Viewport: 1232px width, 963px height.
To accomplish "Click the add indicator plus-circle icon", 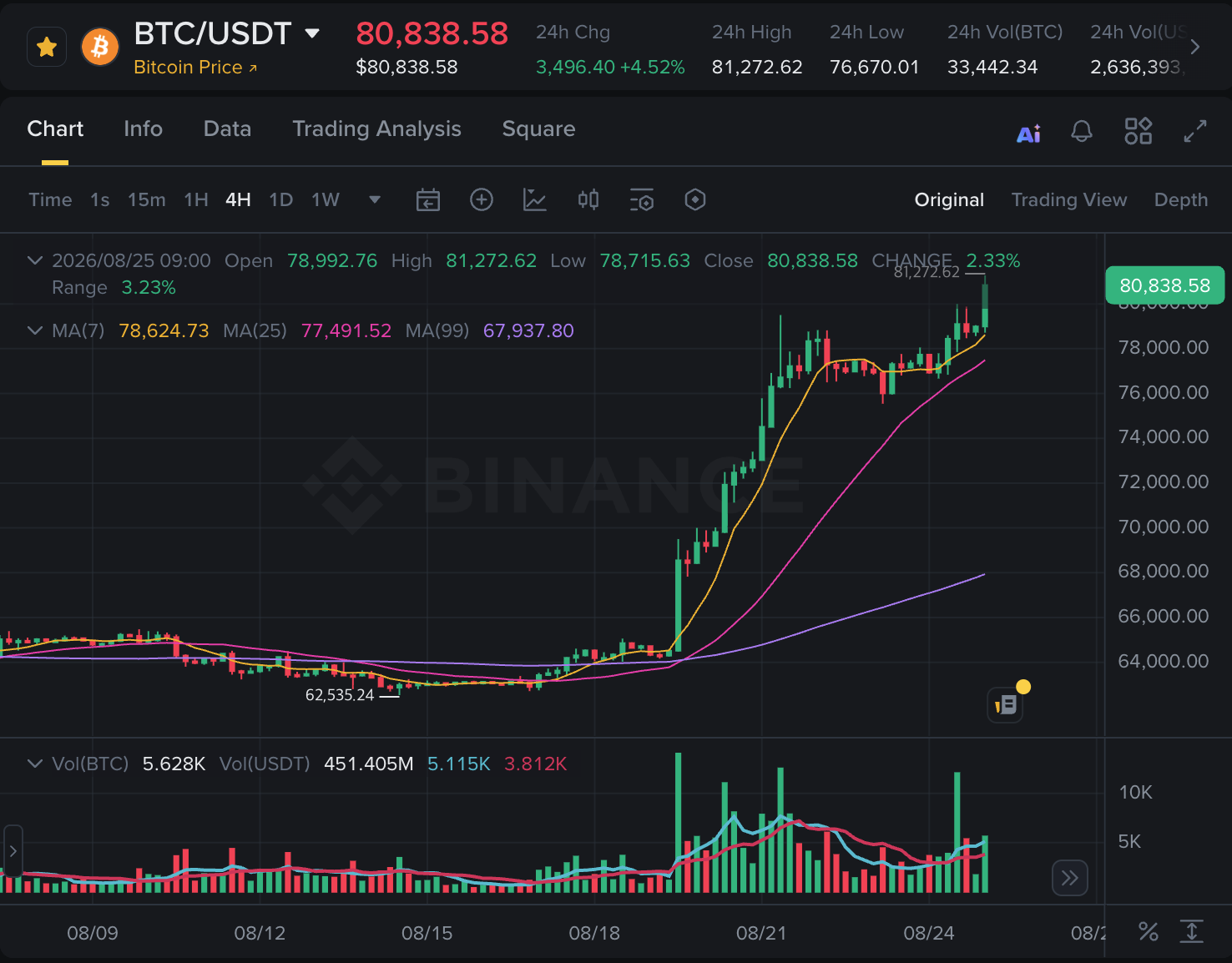I will [x=482, y=199].
